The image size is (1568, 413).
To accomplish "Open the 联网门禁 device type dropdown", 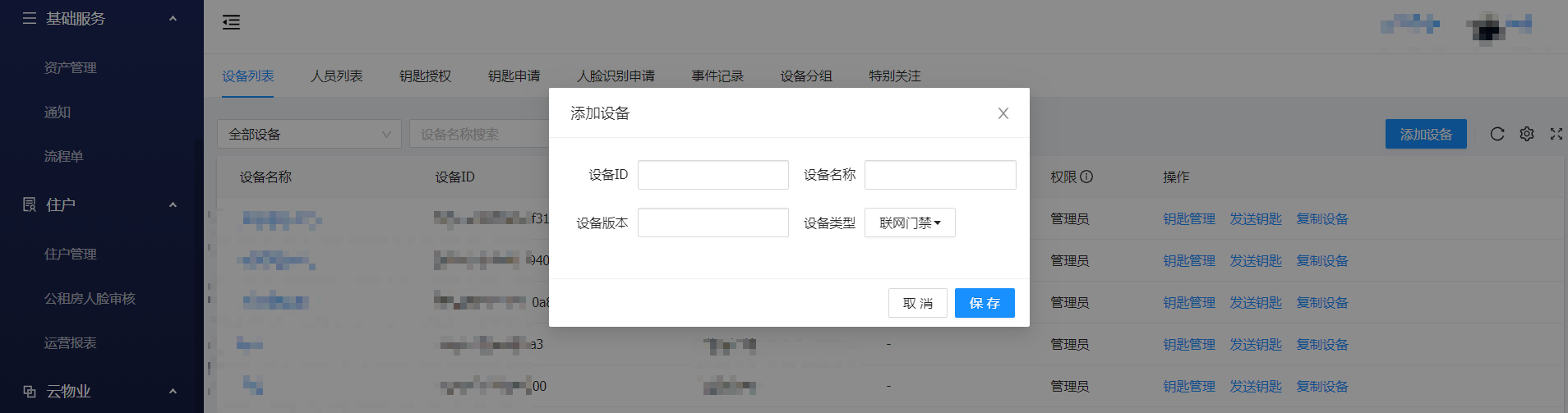I will pyautogui.click(x=909, y=223).
